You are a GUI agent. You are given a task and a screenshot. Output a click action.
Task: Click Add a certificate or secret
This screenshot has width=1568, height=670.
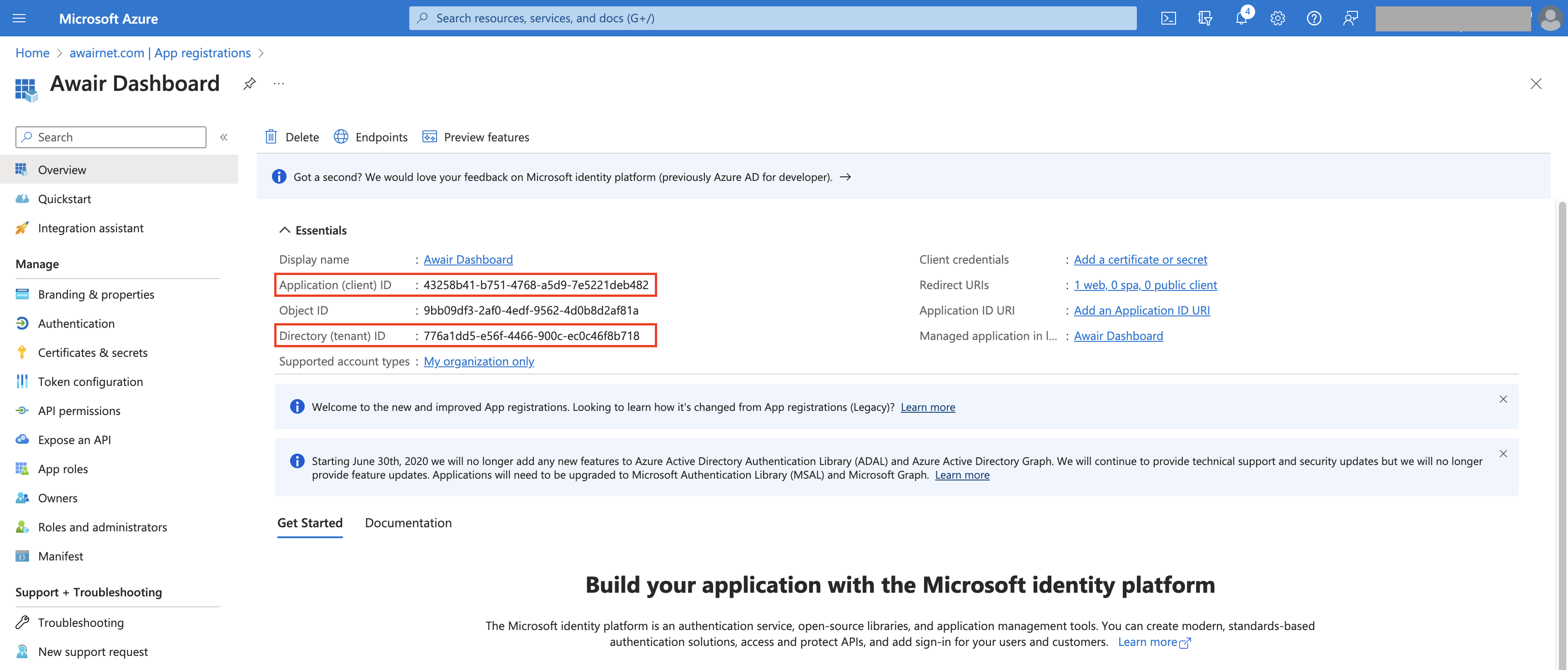[1140, 259]
